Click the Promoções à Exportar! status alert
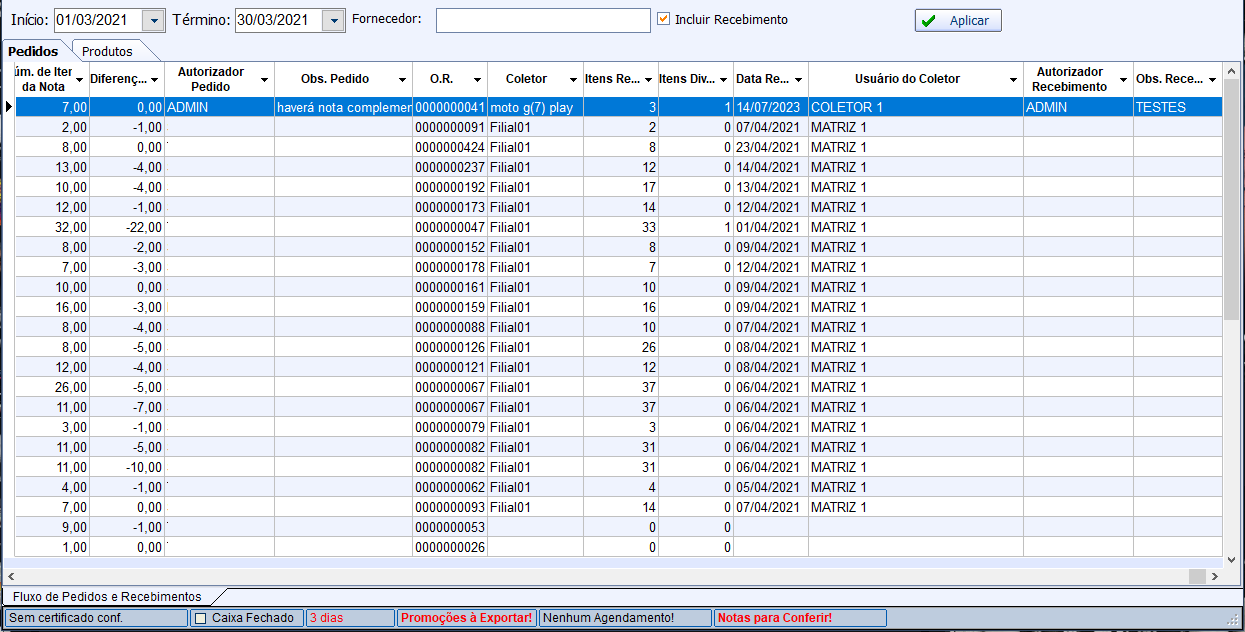Image resolution: width=1245 pixels, height=632 pixels. coord(466,618)
